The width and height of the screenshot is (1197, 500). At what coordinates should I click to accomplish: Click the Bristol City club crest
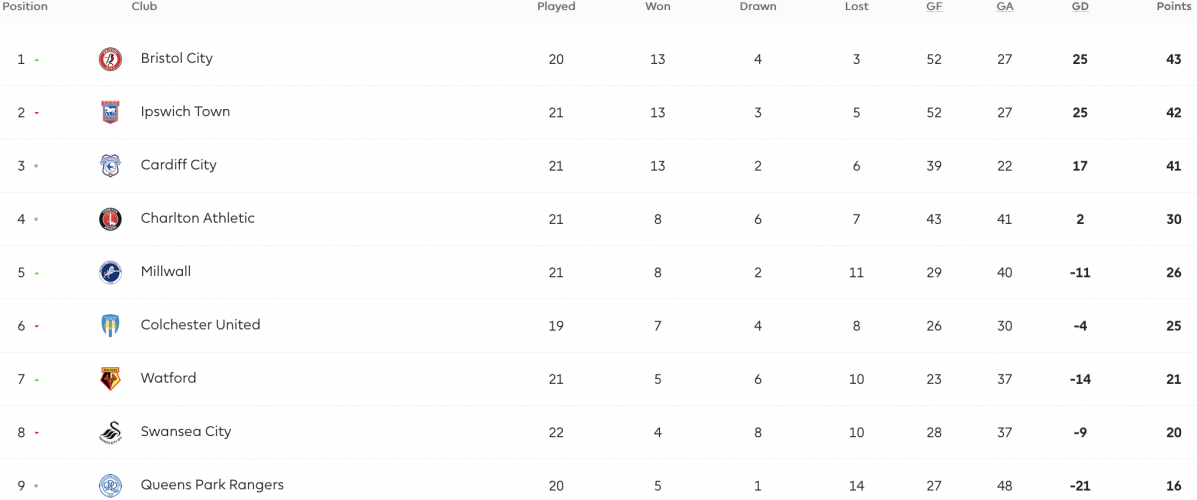point(111,59)
